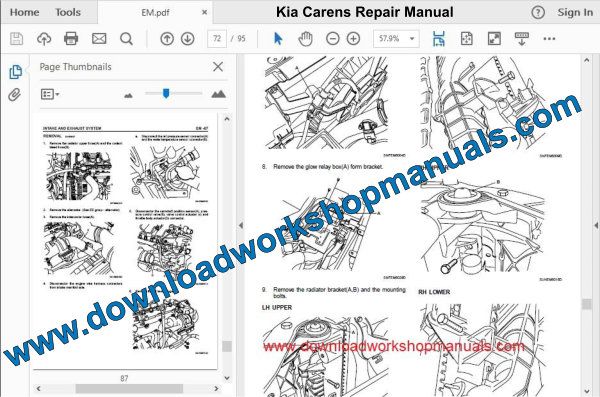The image size is (600, 397).
Task: Click the 'Page Thumbnails' panel title
Action: (x=75, y=67)
